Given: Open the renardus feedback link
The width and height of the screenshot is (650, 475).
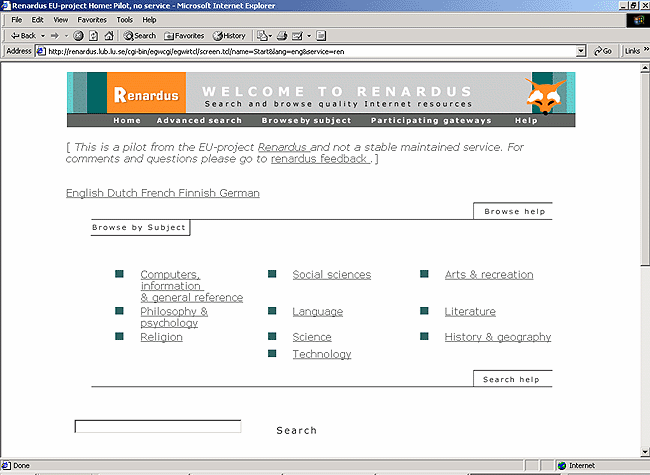Looking at the screenshot, I should pyautogui.click(x=320, y=159).
